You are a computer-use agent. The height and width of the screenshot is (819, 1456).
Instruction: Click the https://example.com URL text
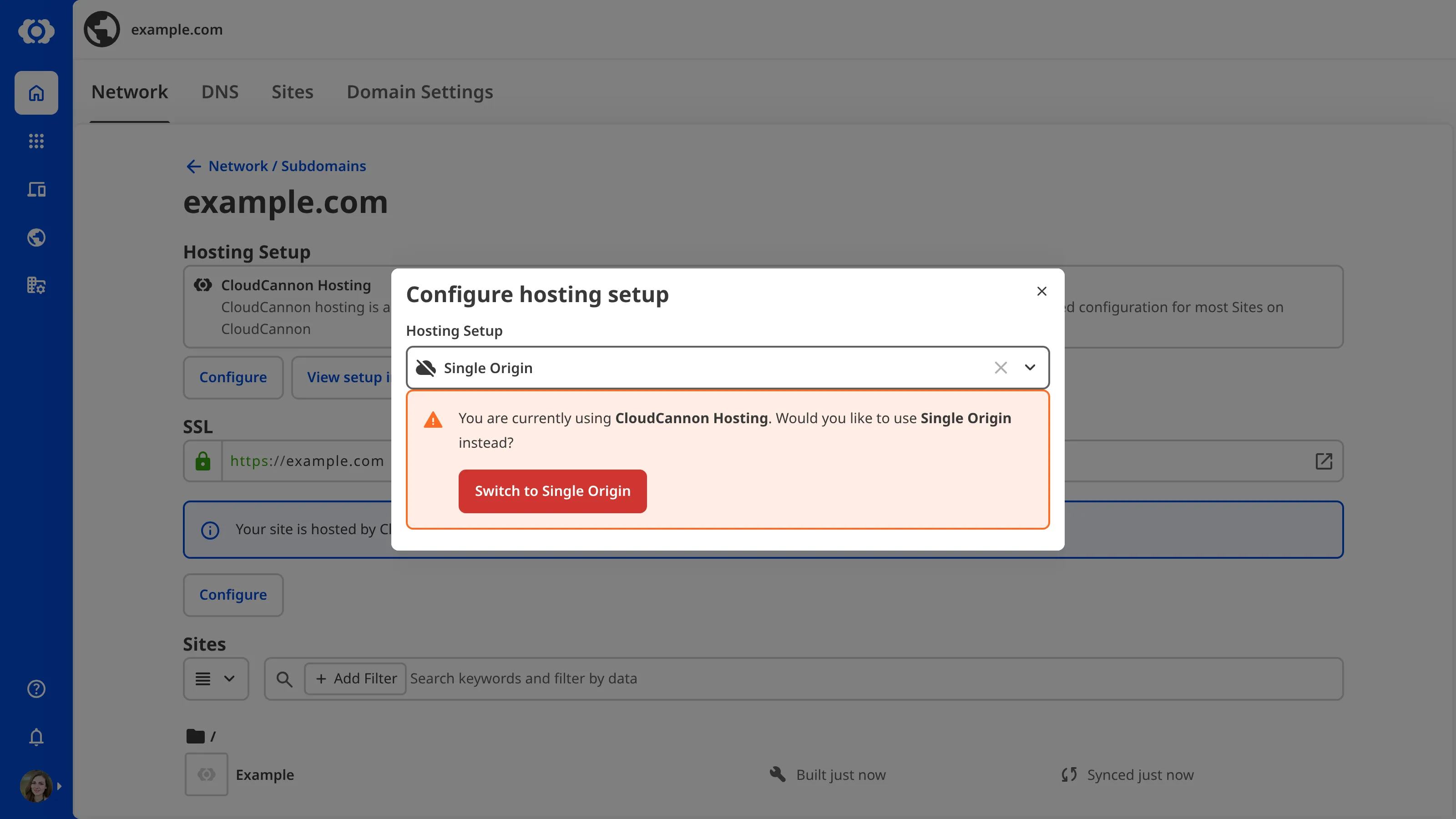click(x=307, y=461)
